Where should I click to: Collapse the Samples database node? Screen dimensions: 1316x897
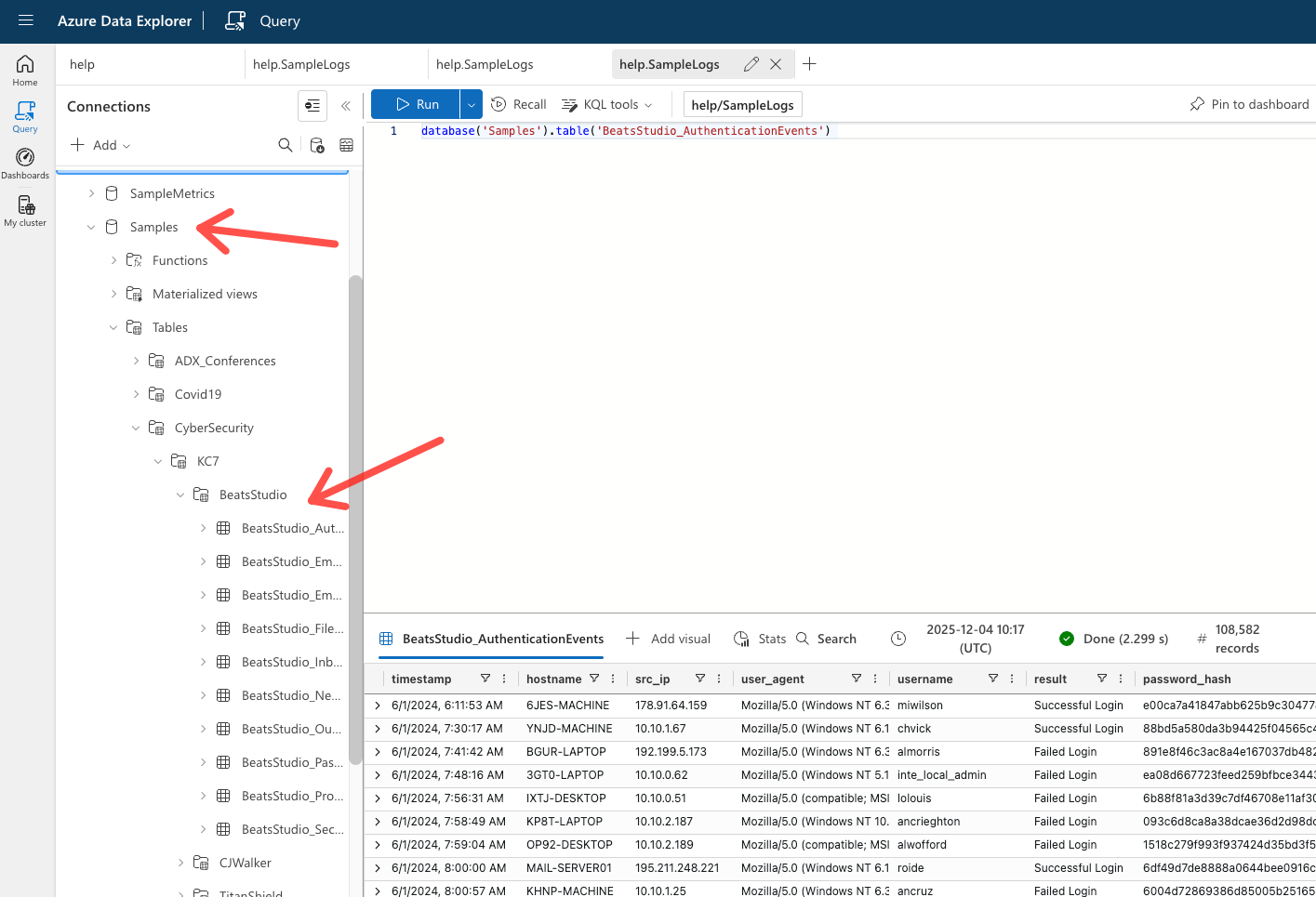click(x=91, y=227)
